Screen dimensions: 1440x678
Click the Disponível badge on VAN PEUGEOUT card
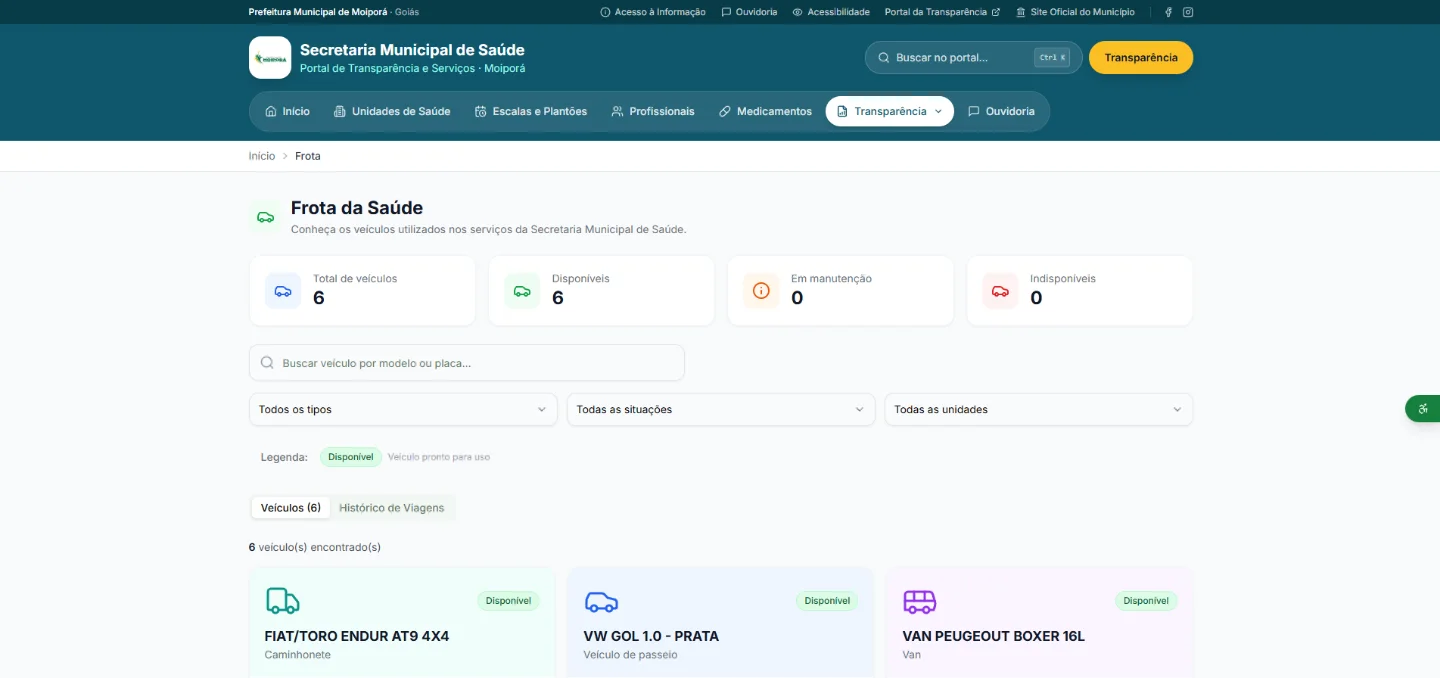1146,601
